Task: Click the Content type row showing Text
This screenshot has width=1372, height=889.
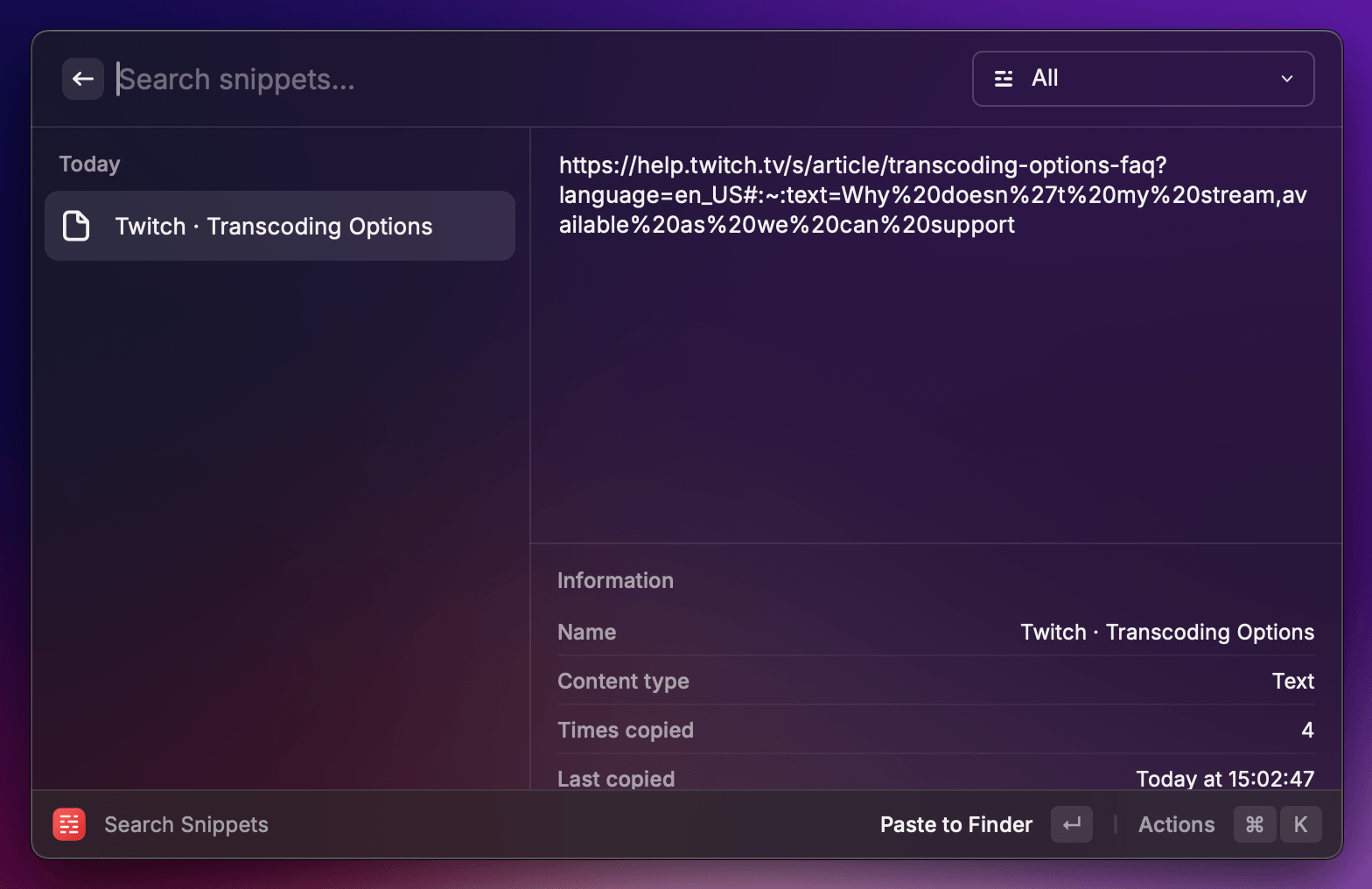Action: pos(934,681)
